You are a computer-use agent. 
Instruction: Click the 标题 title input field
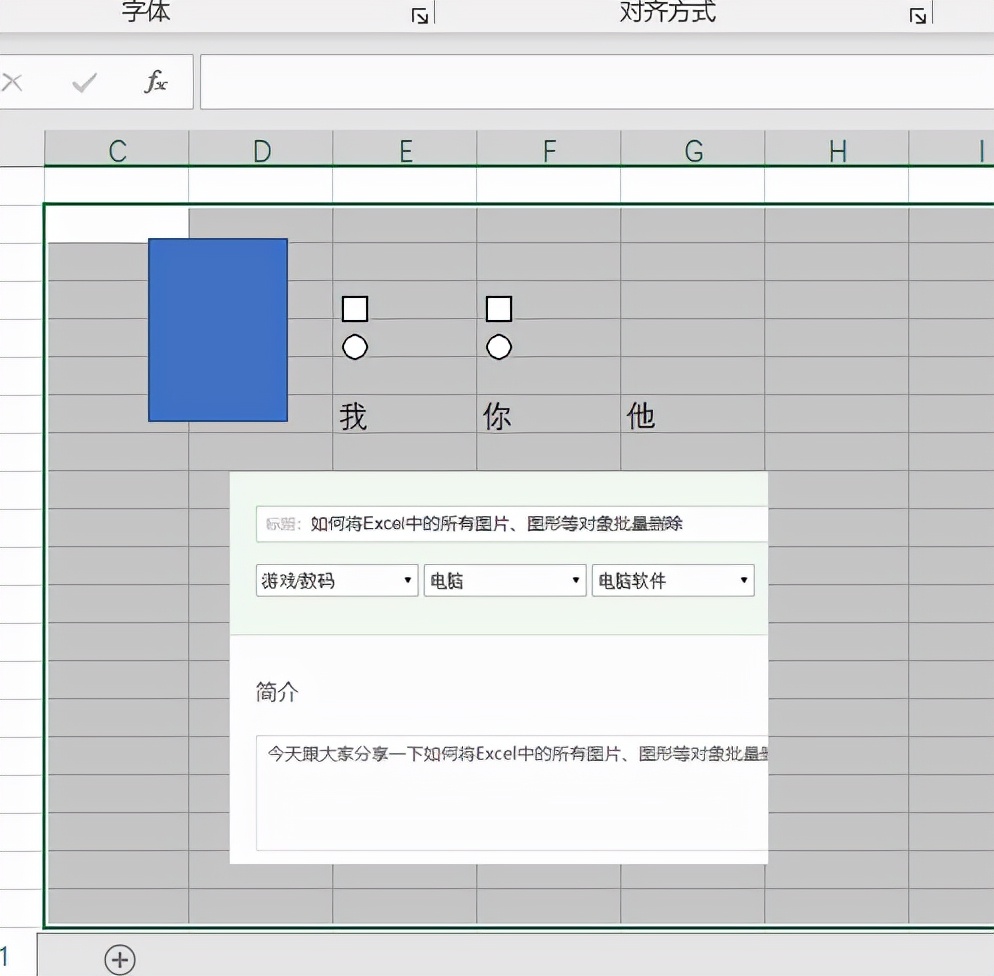click(x=510, y=522)
